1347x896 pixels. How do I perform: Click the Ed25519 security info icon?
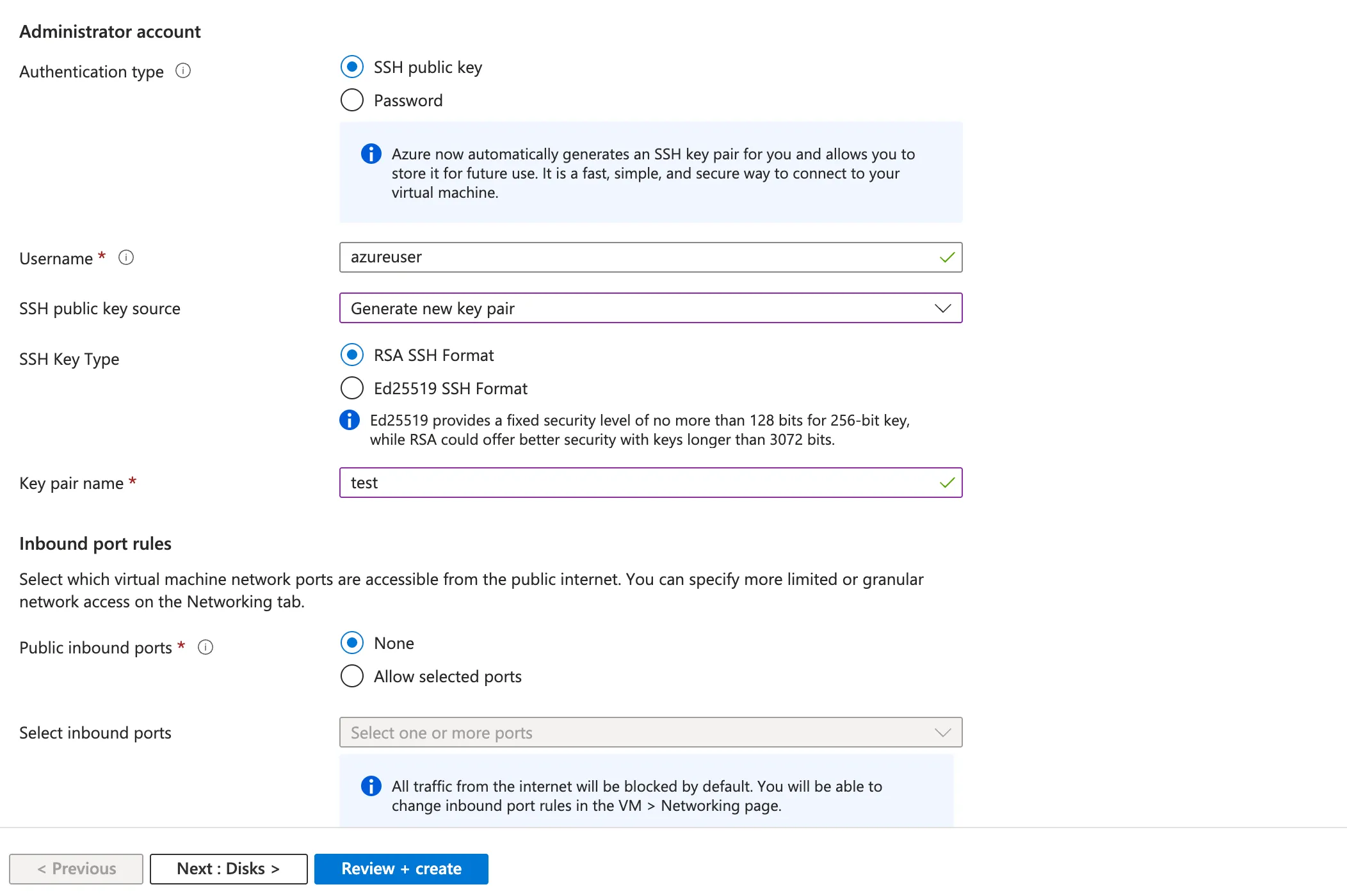[350, 420]
